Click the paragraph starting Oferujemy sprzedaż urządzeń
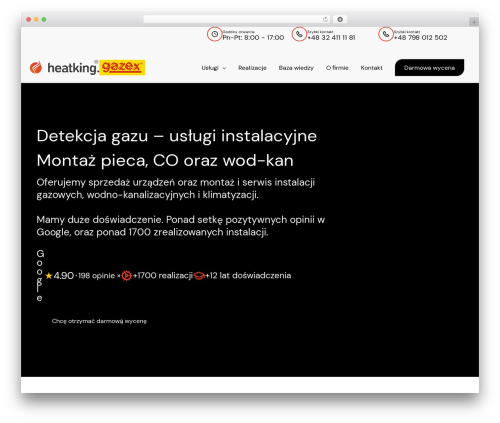The height and width of the screenshot is (423, 500). click(x=176, y=188)
